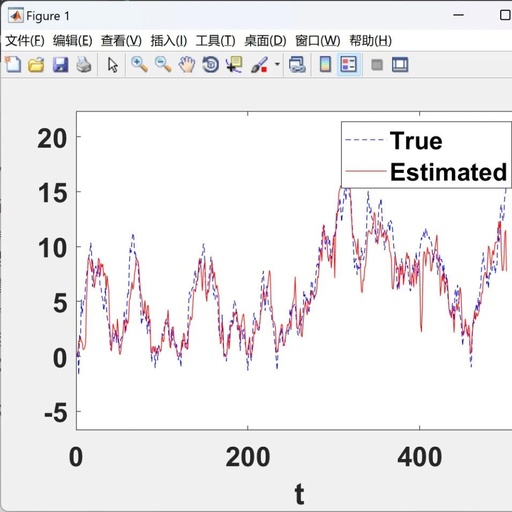This screenshot has width=512, height=512.
Task: Toggle the Insert Legend toolbar button
Action: point(349,65)
